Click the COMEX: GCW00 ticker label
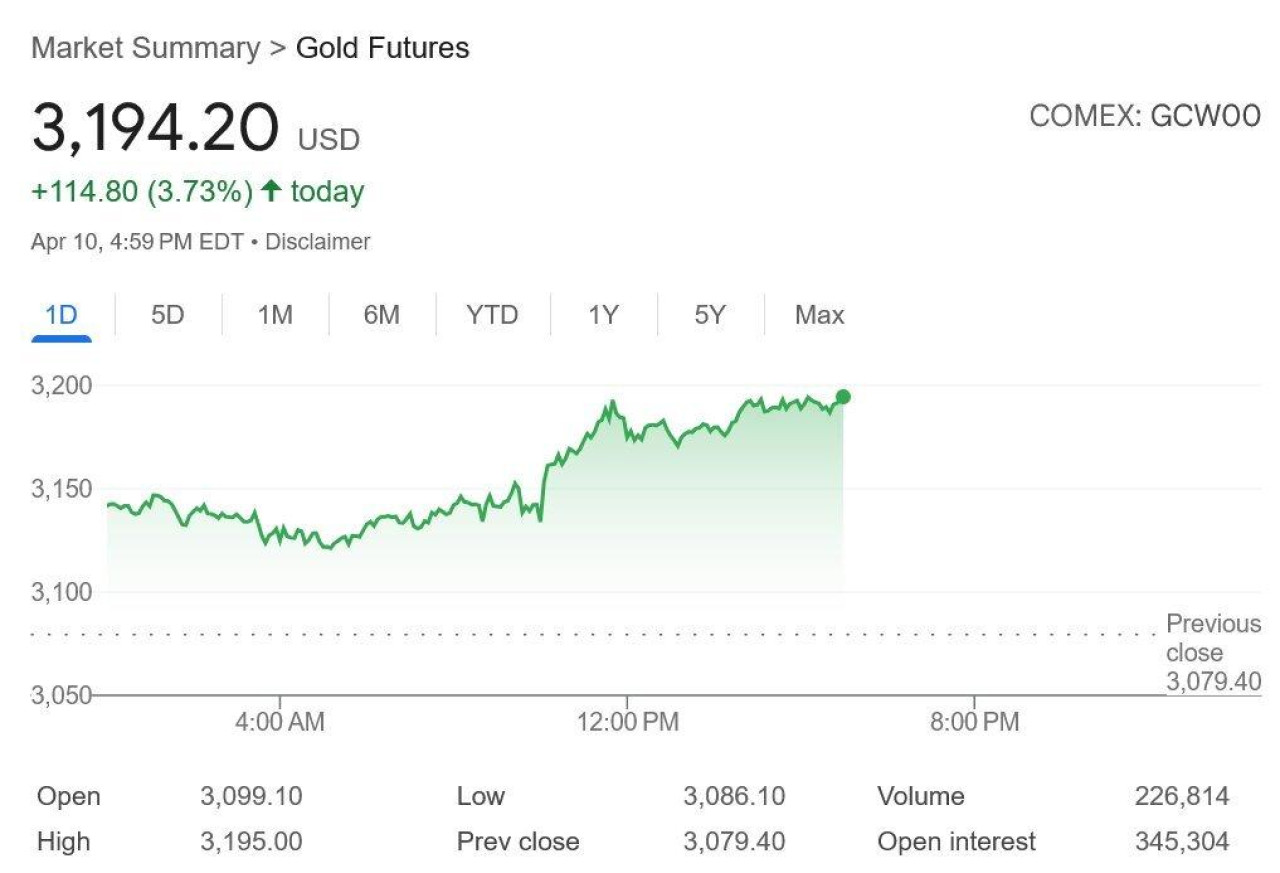The height and width of the screenshot is (873, 1280). click(x=1144, y=117)
